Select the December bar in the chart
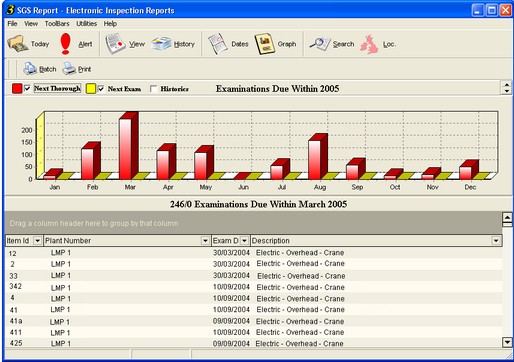 coord(469,170)
